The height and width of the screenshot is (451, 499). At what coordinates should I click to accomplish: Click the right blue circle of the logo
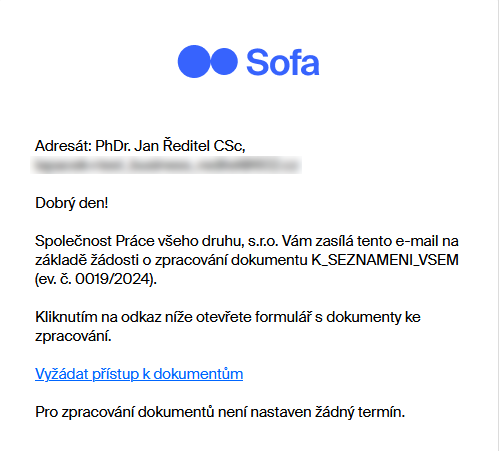[224, 61]
